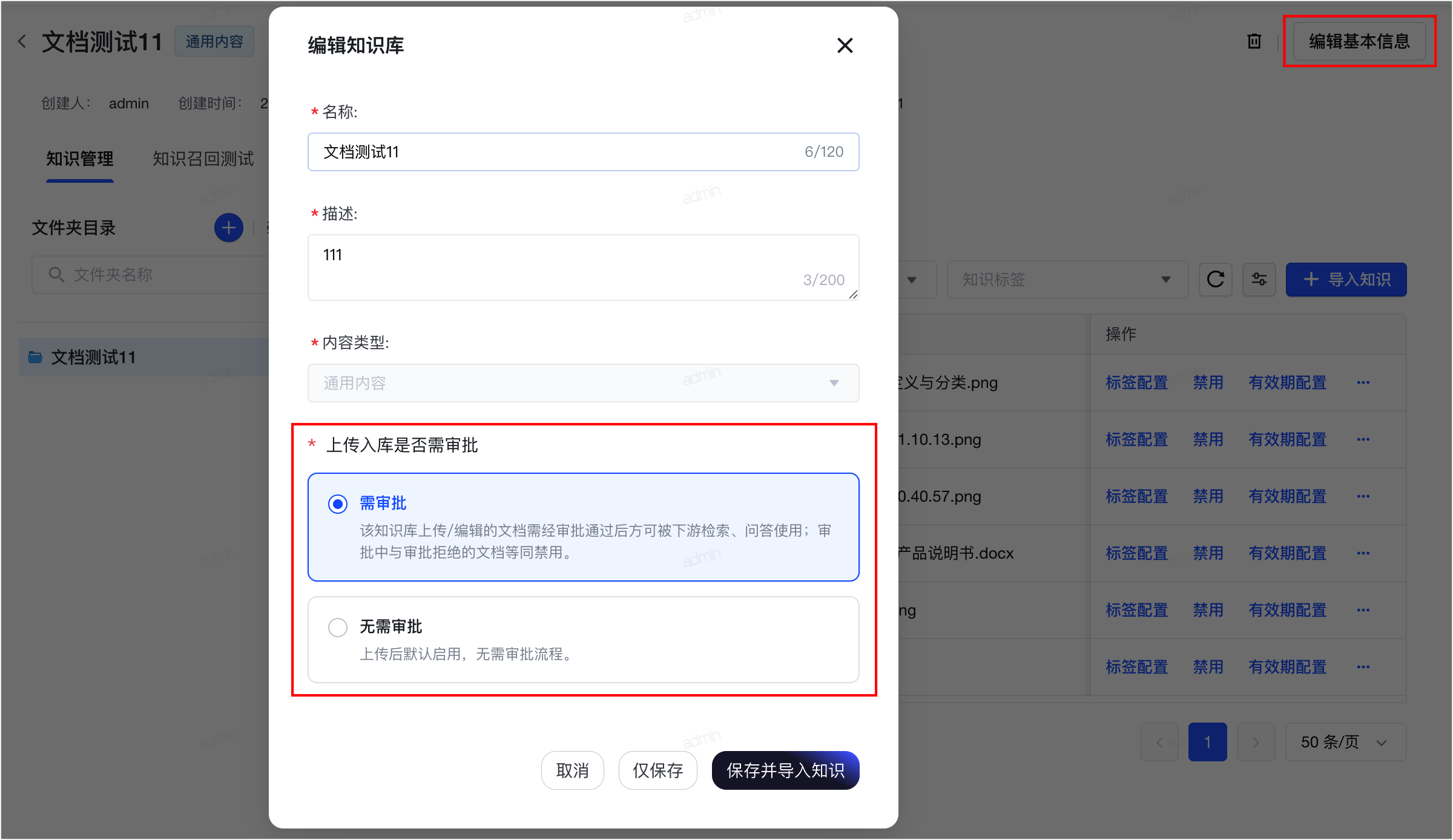Click the 编辑基本信息 button

tap(1359, 41)
